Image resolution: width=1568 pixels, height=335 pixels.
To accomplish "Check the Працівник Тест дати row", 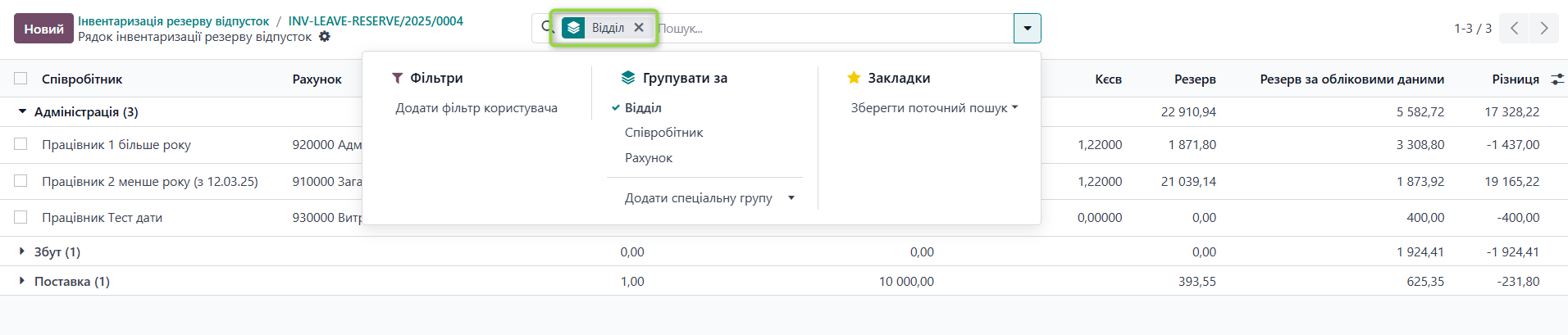I will click(21, 217).
